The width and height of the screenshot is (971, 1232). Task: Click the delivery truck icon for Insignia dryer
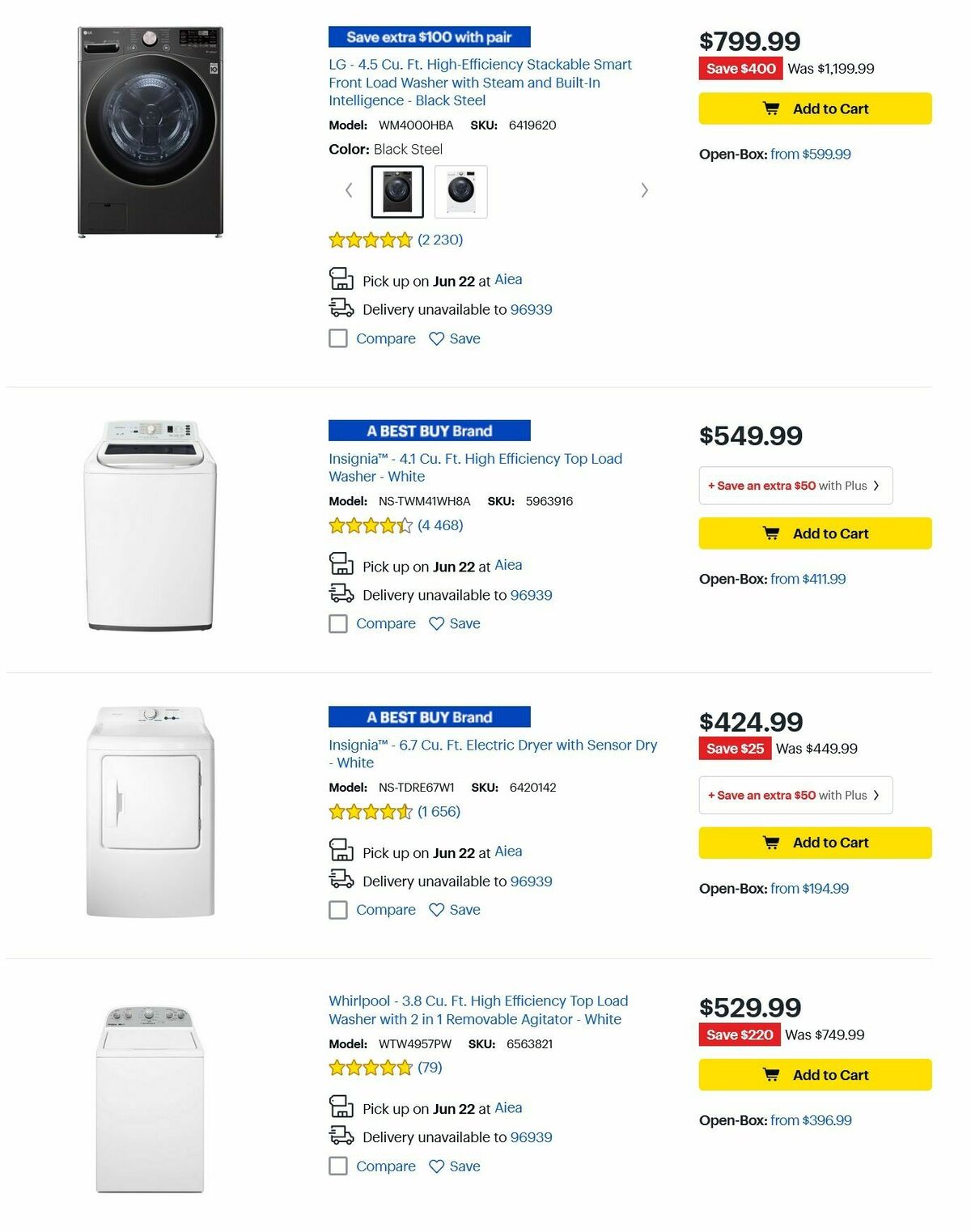[x=341, y=880]
